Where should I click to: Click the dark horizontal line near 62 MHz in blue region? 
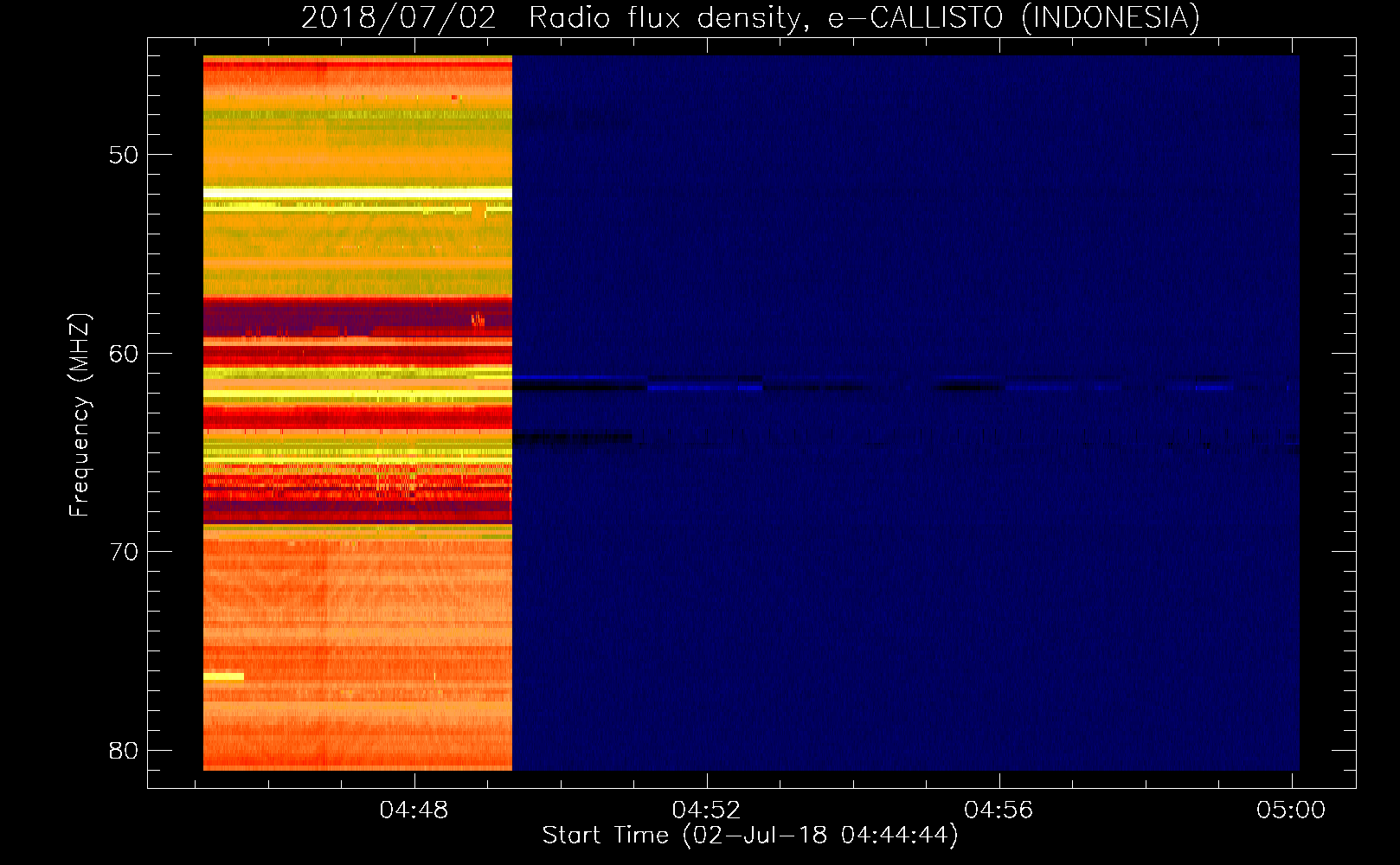coord(580,387)
